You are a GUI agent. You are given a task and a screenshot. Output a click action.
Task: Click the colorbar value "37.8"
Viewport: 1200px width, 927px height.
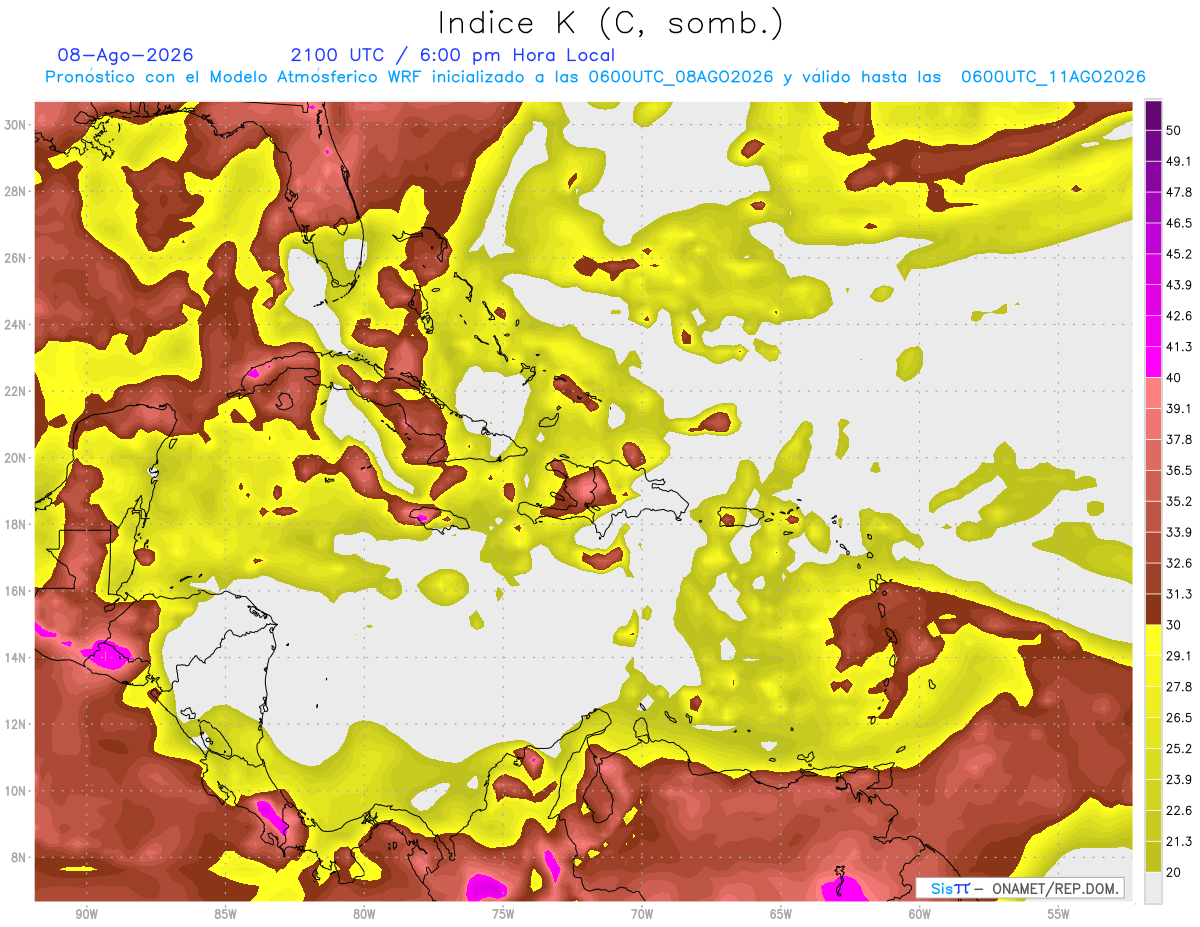[x=1180, y=439]
